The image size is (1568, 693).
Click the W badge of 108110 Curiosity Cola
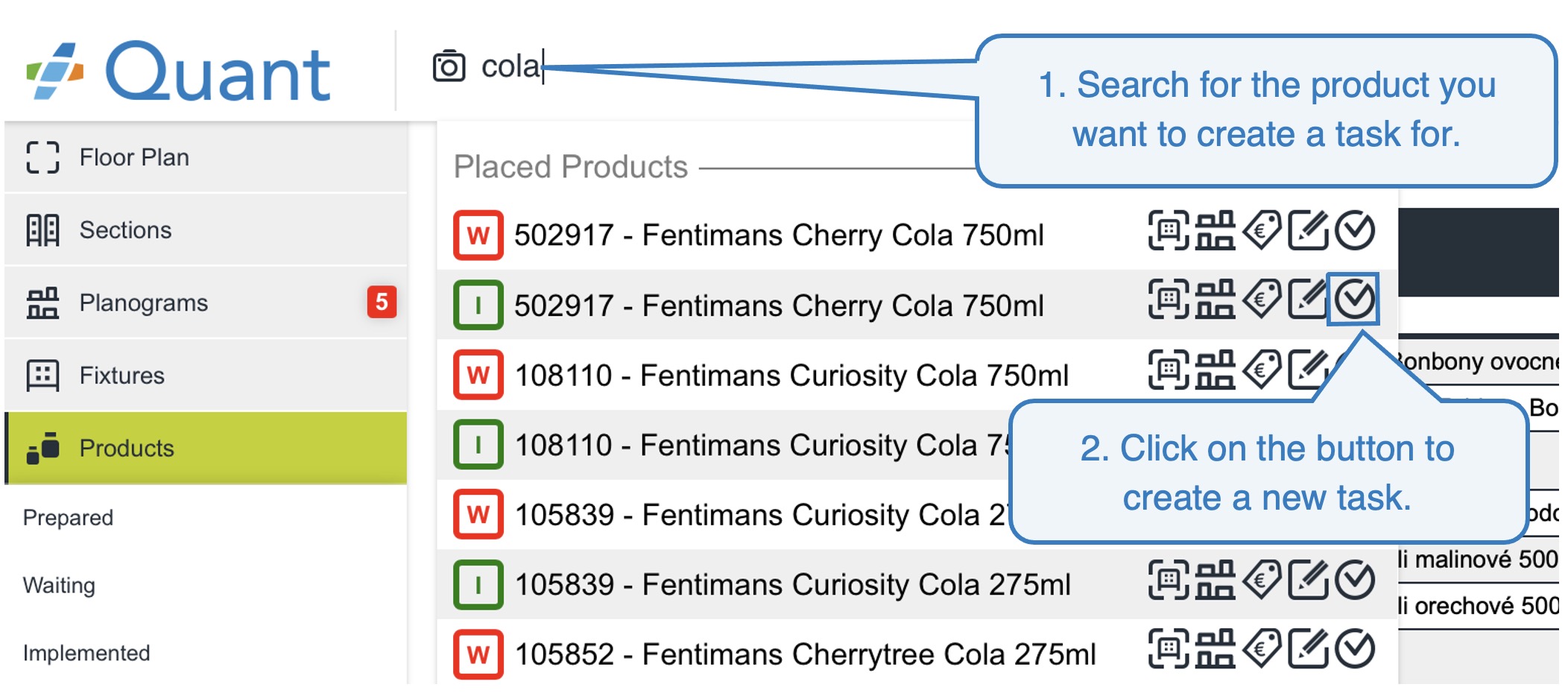478,375
